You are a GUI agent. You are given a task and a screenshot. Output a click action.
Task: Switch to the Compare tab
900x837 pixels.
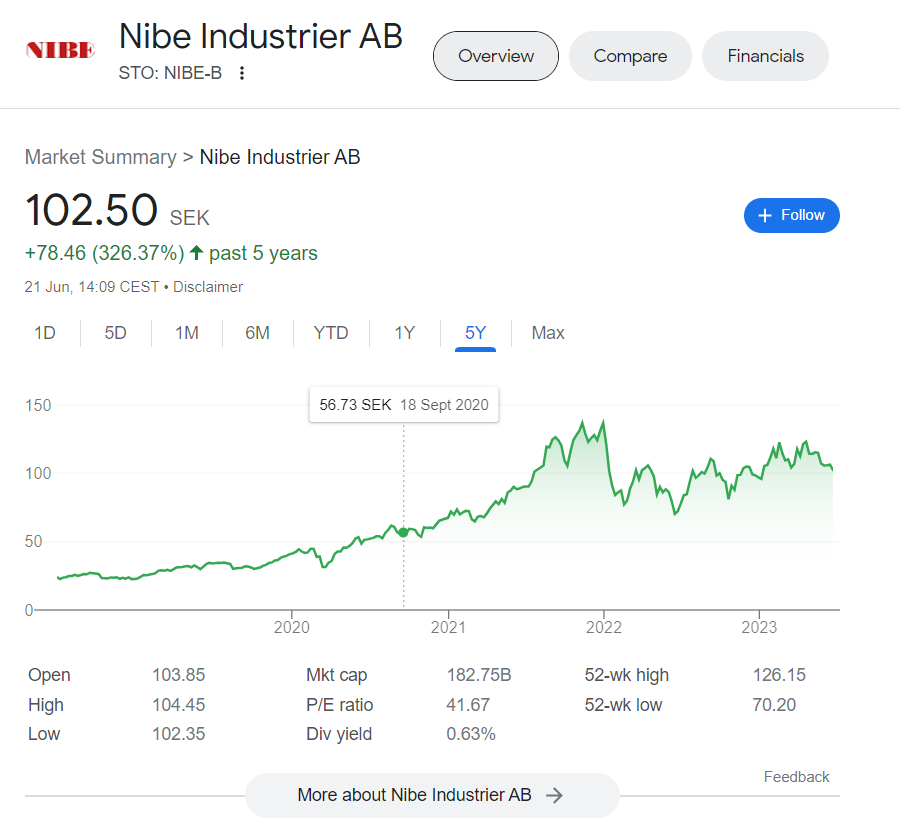tap(630, 56)
